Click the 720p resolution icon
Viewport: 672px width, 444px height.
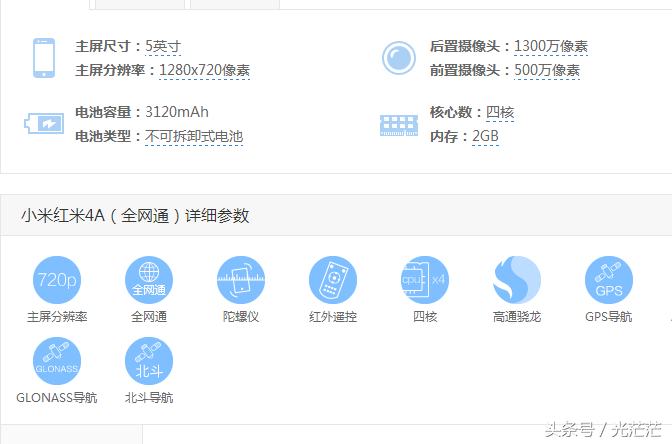coord(57,280)
